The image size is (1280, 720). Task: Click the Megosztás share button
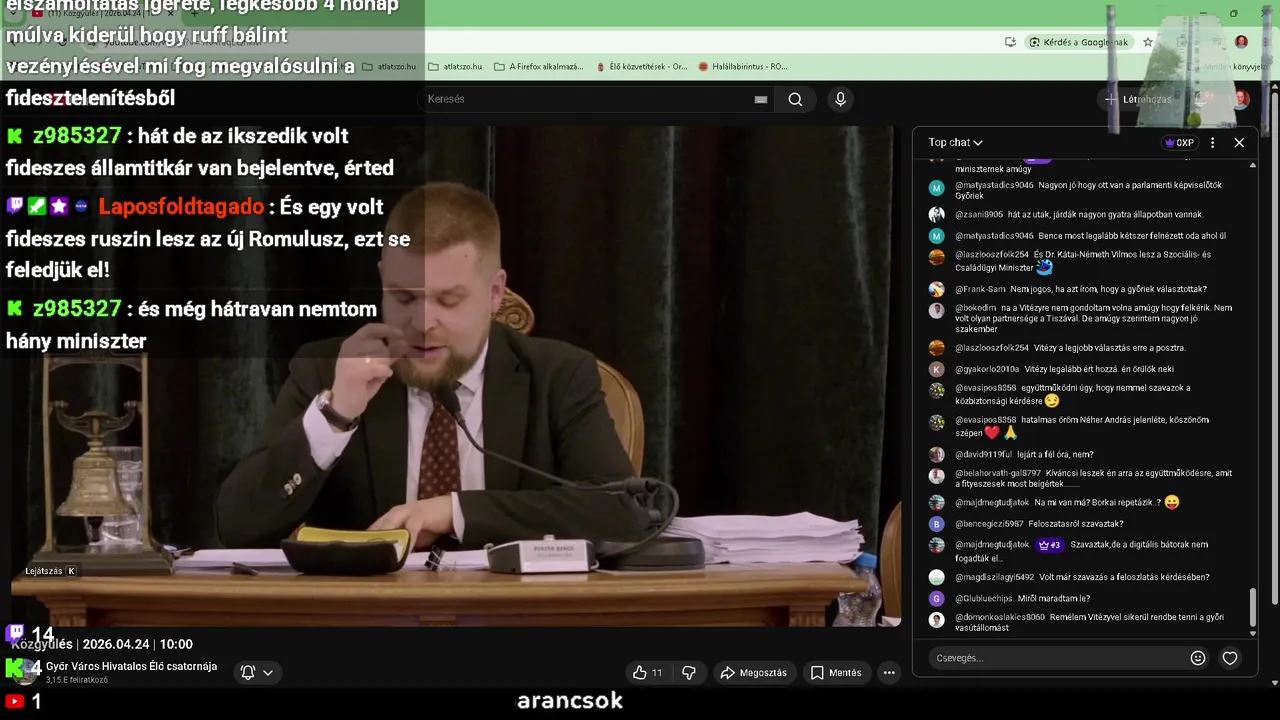[753, 672]
